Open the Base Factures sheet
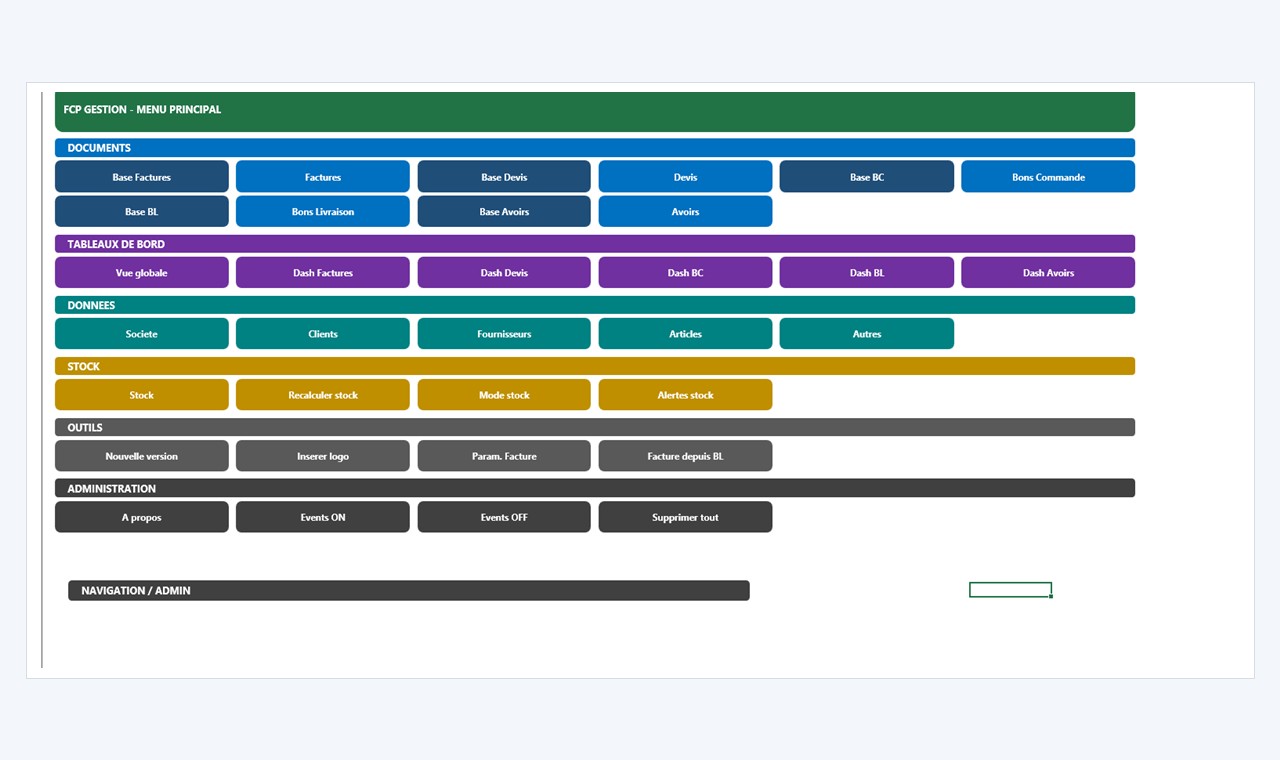This screenshot has width=1280, height=760. [x=142, y=177]
